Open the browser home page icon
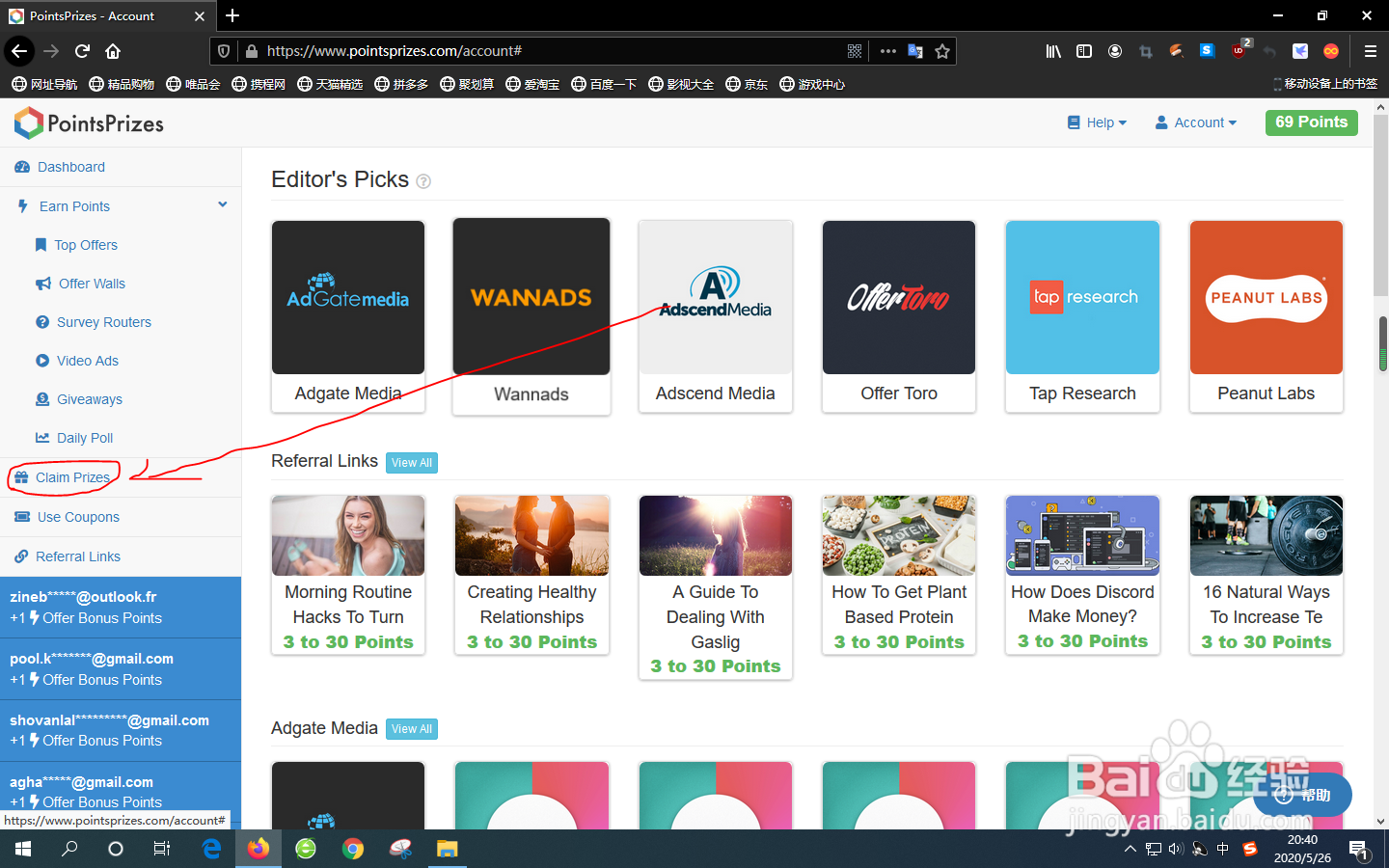Image resolution: width=1389 pixels, height=868 pixels. tap(113, 51)
